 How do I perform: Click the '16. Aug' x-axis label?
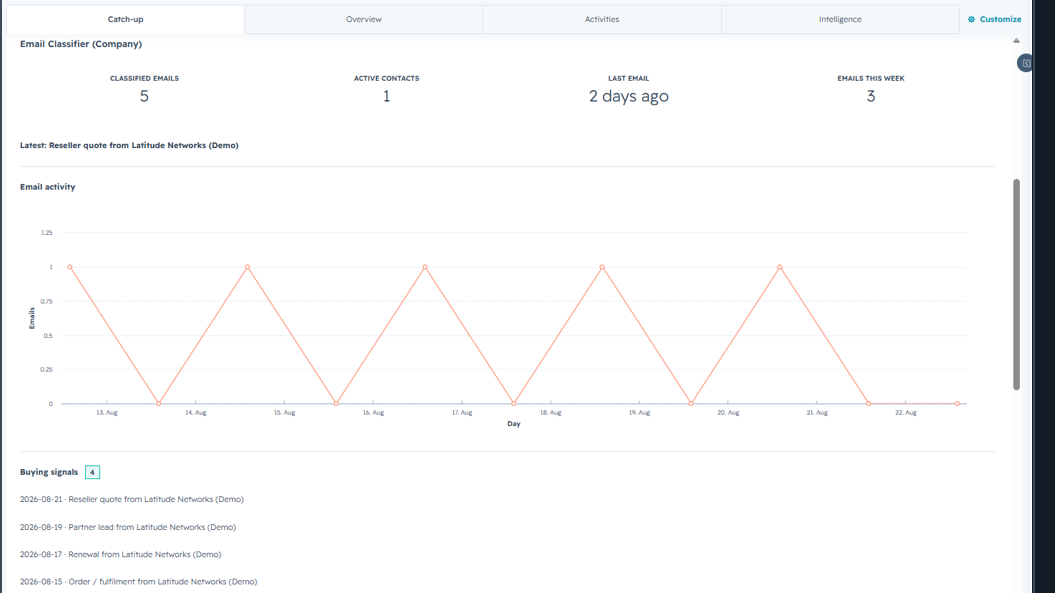click(373, 413)
